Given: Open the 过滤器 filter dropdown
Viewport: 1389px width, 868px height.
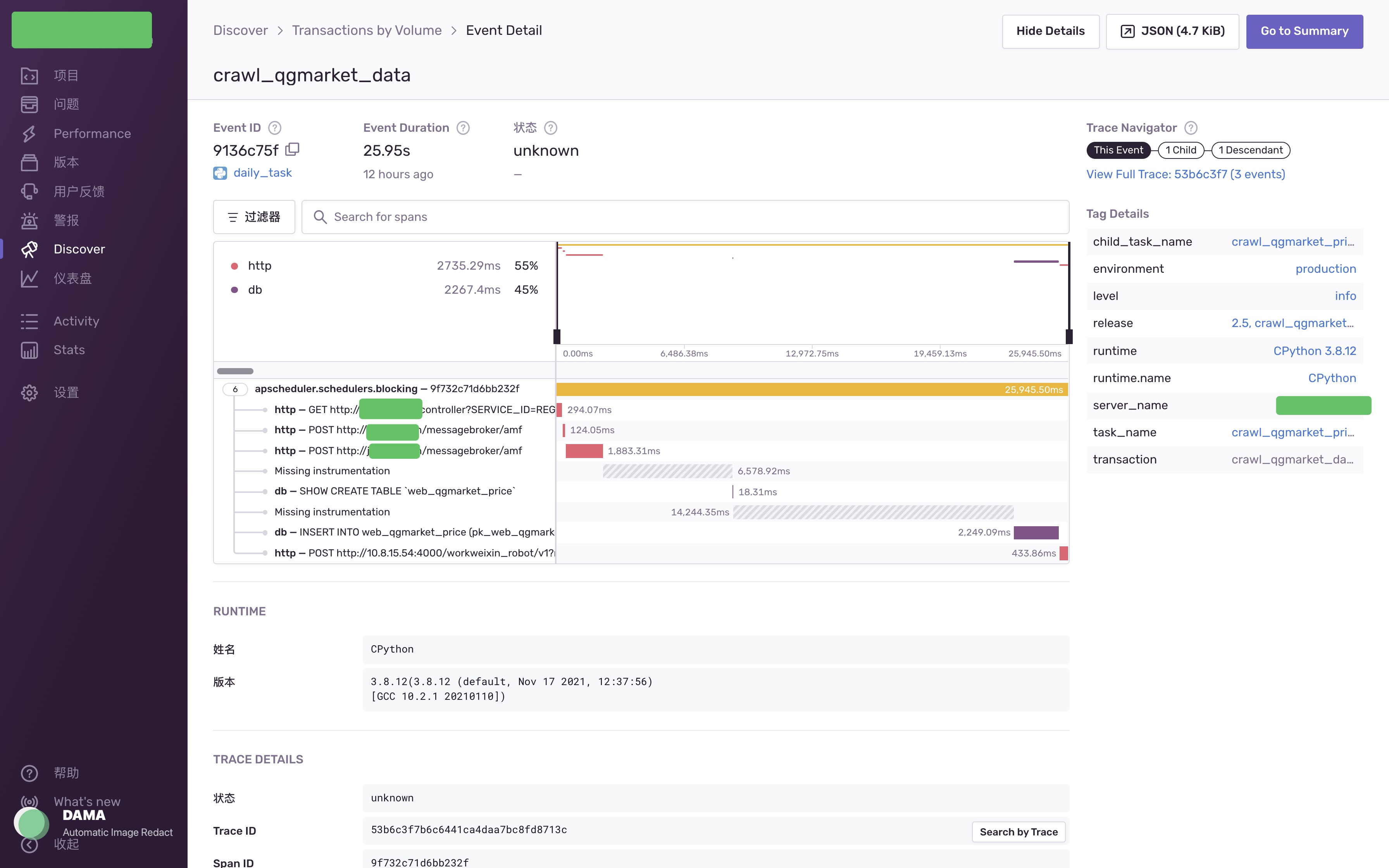Looking at the screenshot, I should point(254,217).
